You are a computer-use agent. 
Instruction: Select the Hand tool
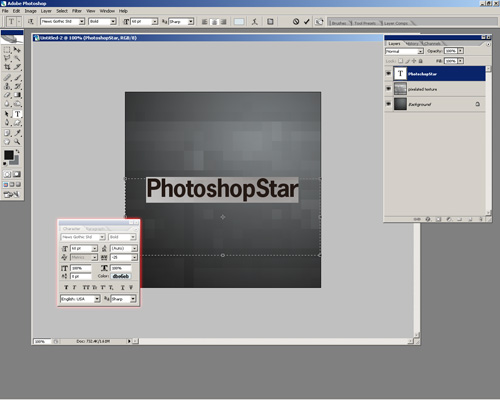(7, 142)
